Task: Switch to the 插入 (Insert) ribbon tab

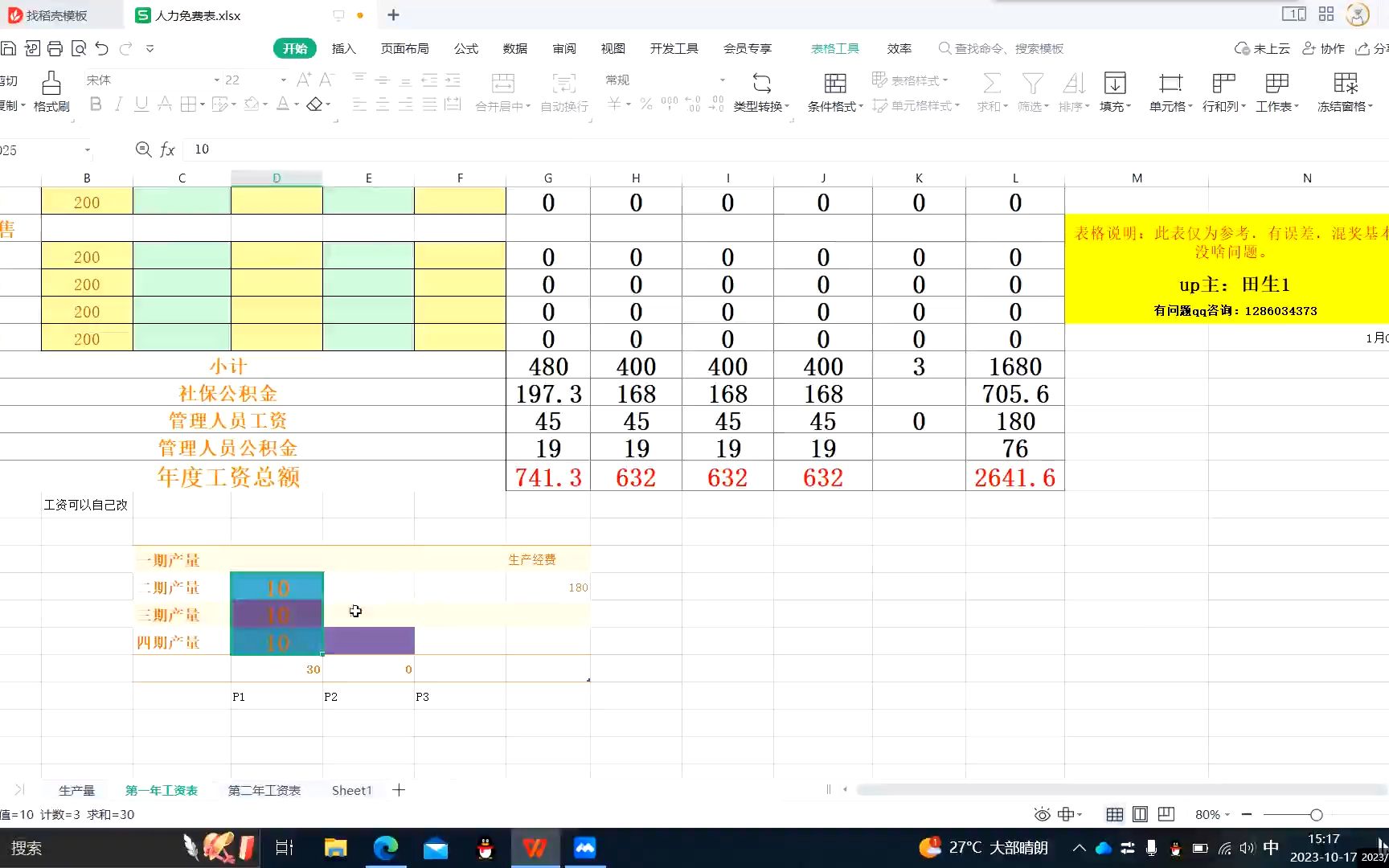Action: click(x=343, y=48)
